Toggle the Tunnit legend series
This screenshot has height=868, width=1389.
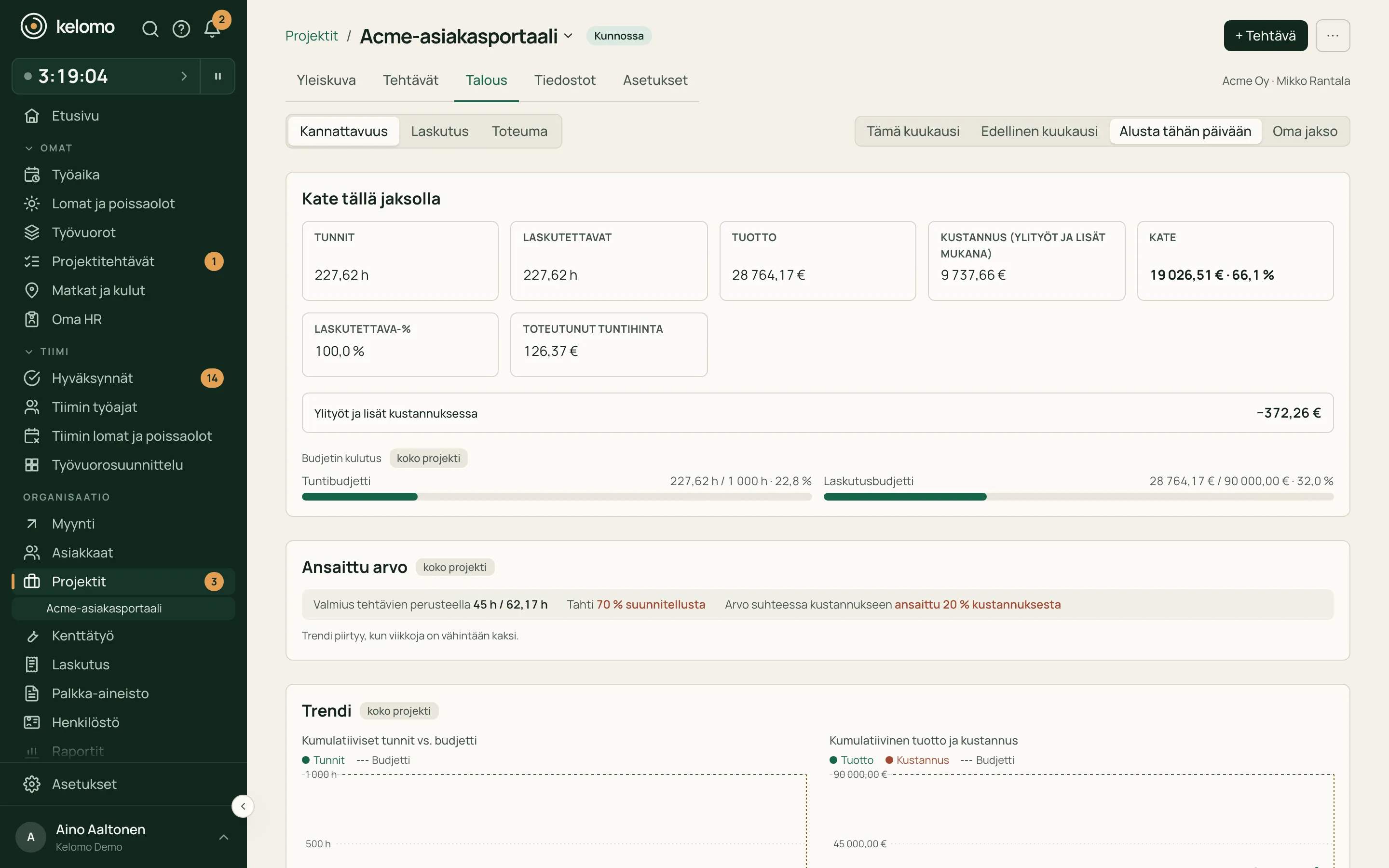pyautogui.click(x=323, y=759)
